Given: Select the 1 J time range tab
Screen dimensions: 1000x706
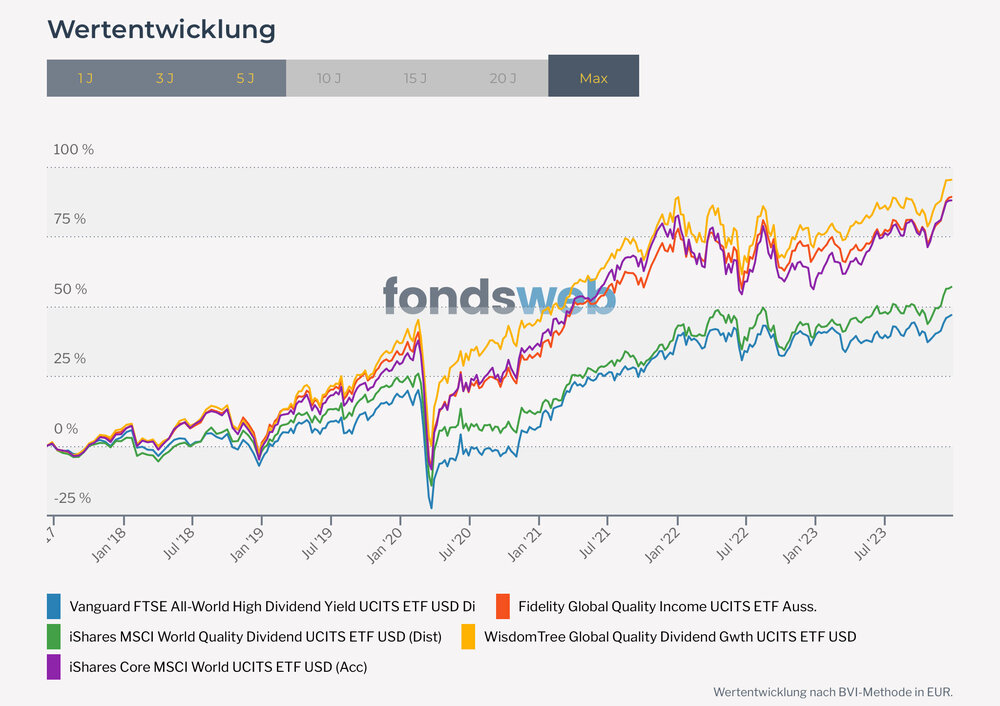Looking at the screenshot, I should (x=86, y=77).
